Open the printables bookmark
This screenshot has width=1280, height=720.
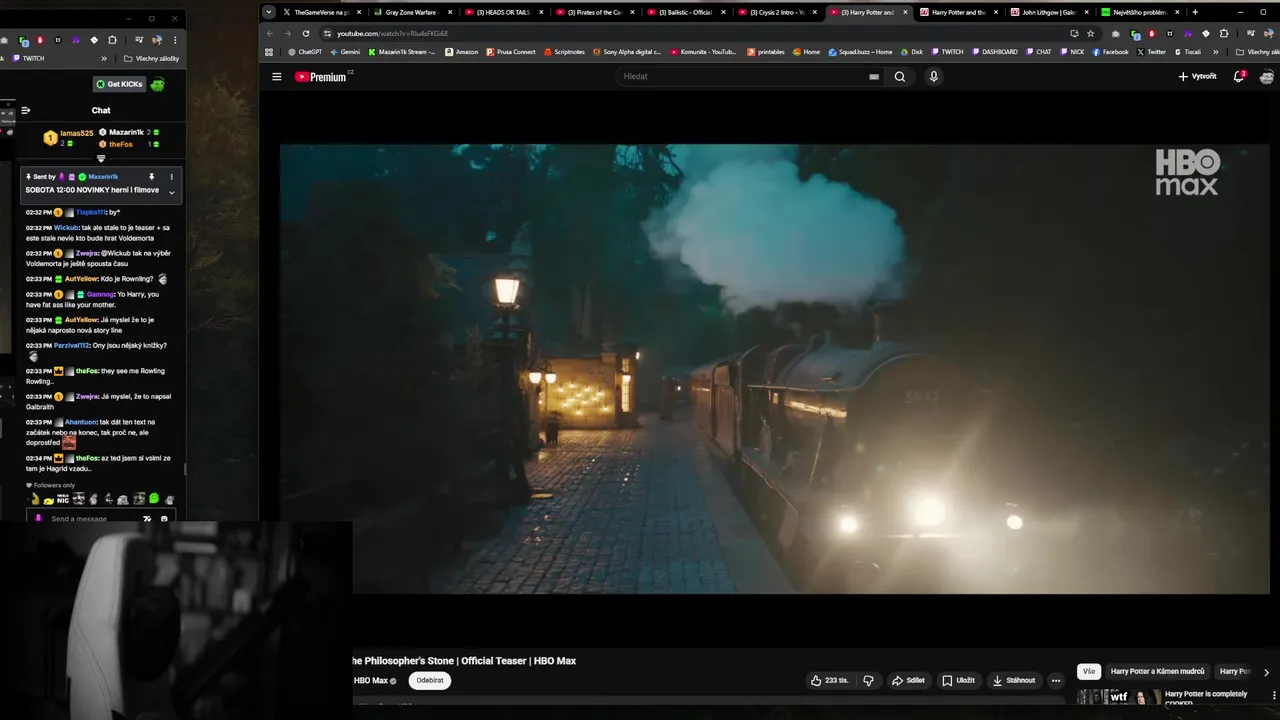pos(766,52)
